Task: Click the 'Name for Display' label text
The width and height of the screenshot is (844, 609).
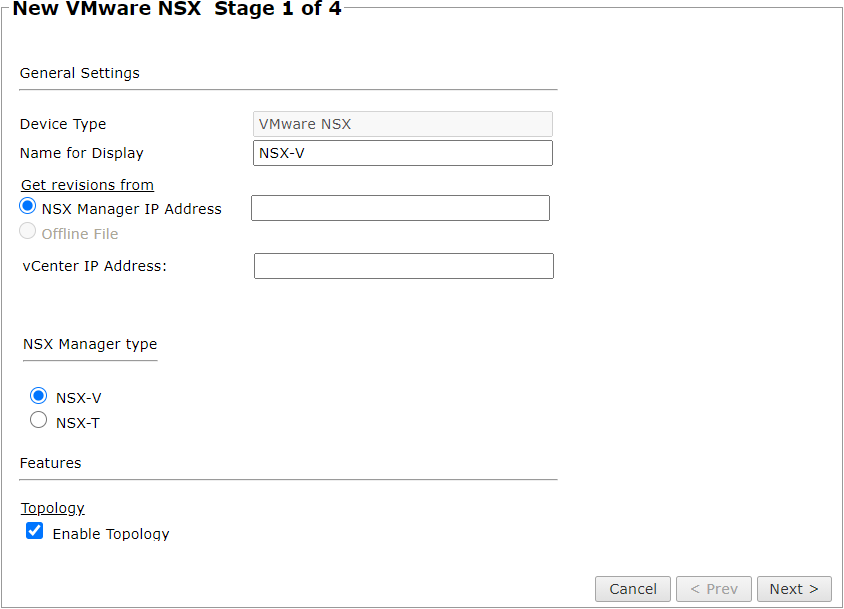Action: click(x=82, y=153)
